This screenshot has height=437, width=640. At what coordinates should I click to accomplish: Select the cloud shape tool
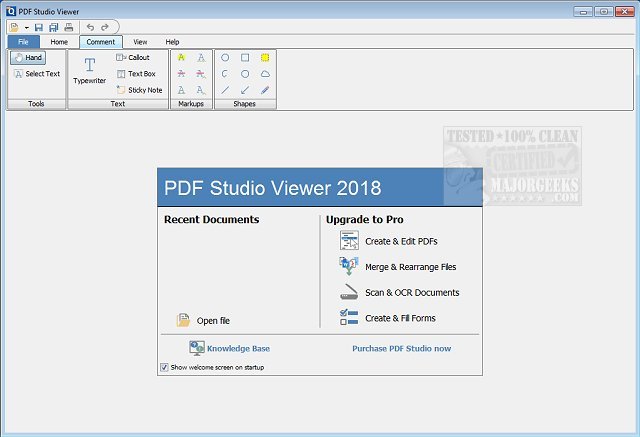pyautogui.click(x=265, y=74)
